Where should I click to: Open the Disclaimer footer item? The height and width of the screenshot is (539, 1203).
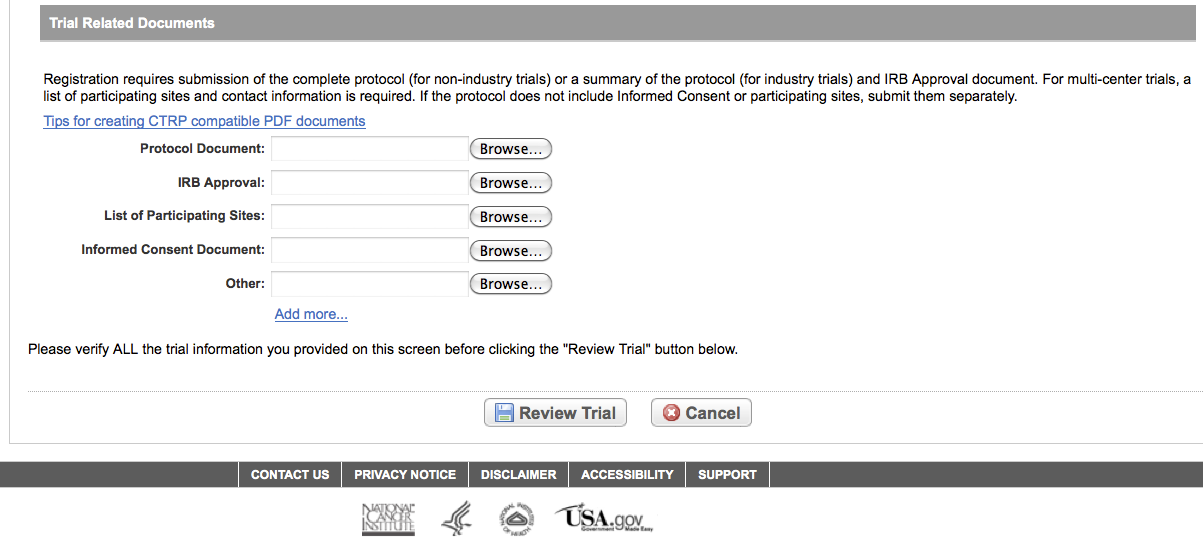[518, 475]
